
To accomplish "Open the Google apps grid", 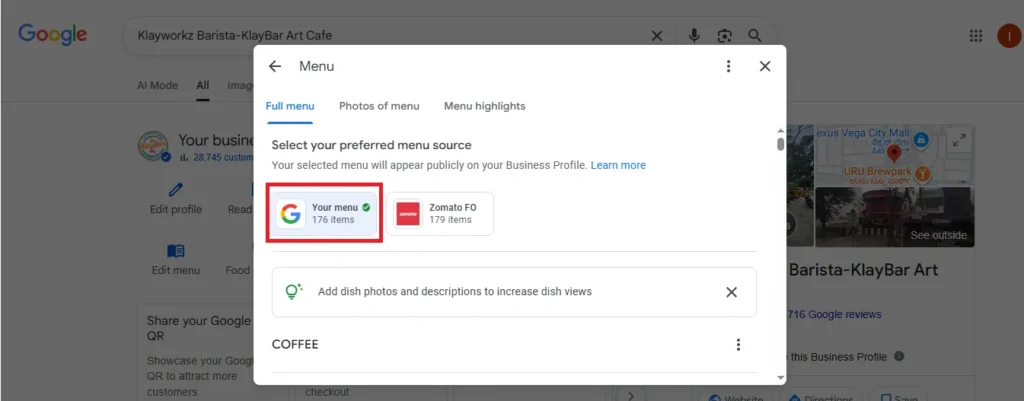I will tap(976, 36).
